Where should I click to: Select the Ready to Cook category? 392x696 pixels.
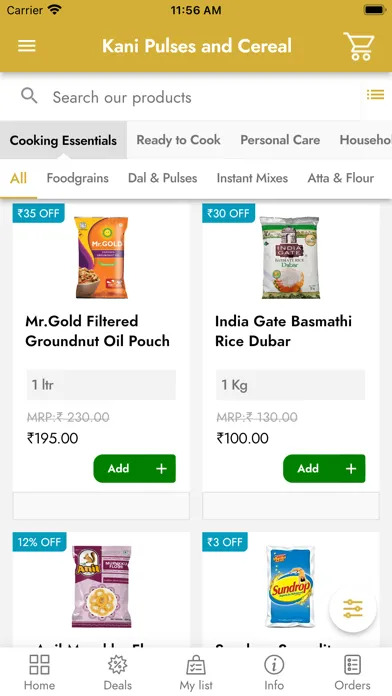click(x=178, y=140)
